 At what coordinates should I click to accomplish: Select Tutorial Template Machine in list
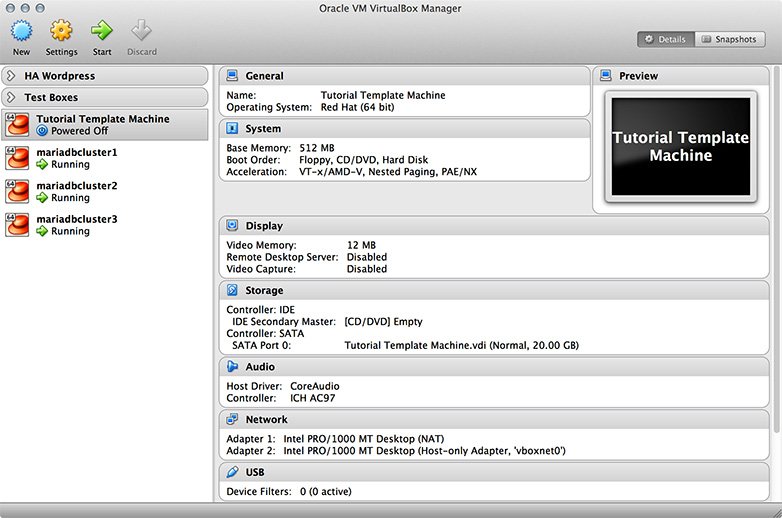pos(102,124)
